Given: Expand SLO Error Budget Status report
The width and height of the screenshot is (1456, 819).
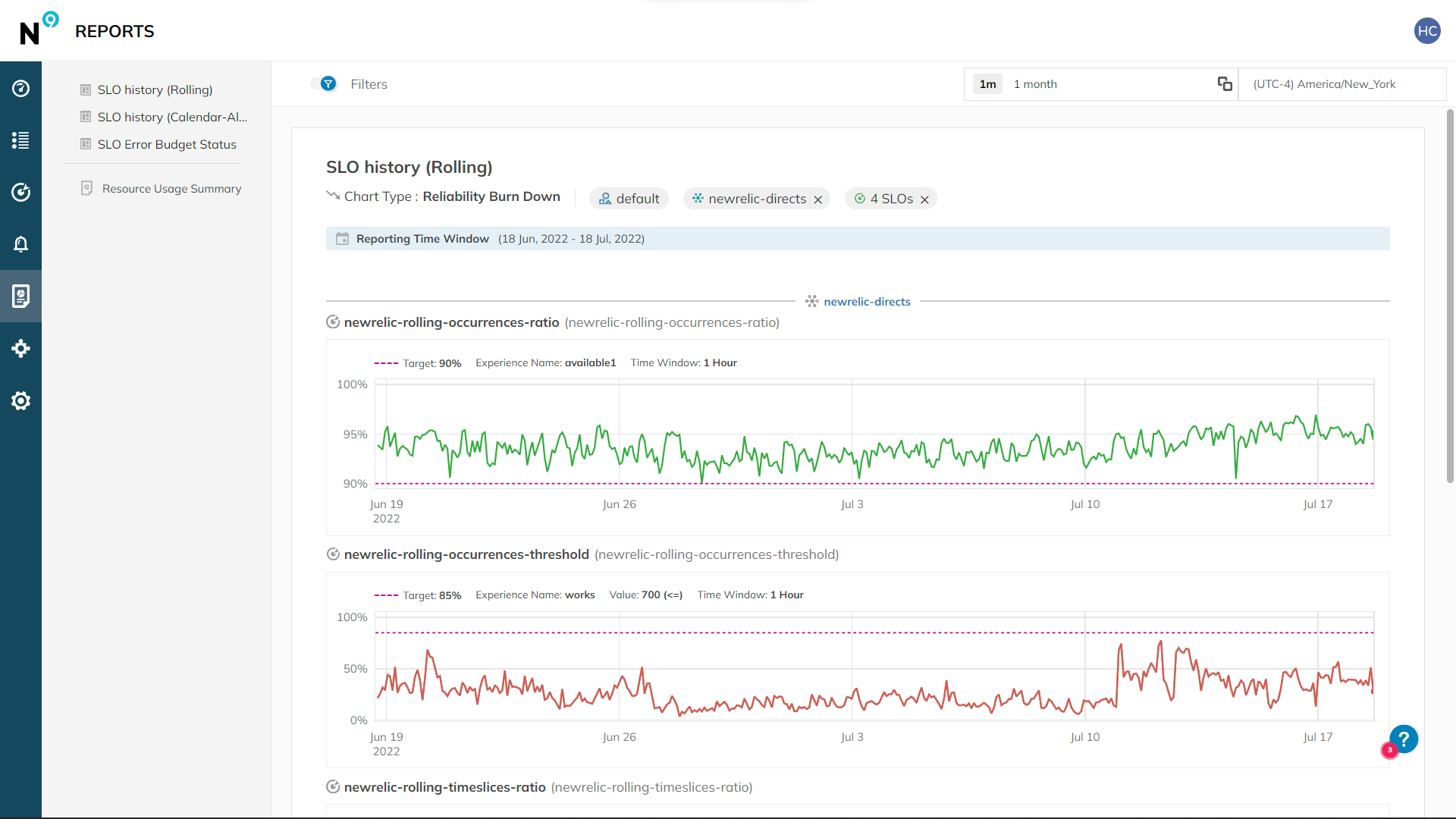Looking at the screenshot, I should pyautogui.click(x=167, y=144).
